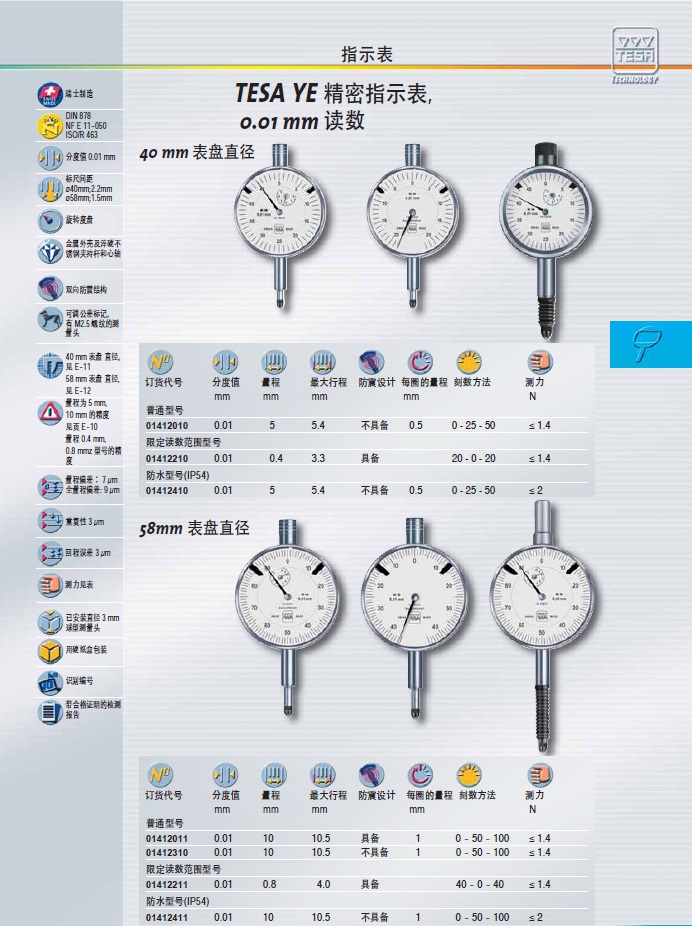This screenshot has height=926, width=692.
Task: Click the 20 - 0 - 20 graduation value
Action: 474,458
